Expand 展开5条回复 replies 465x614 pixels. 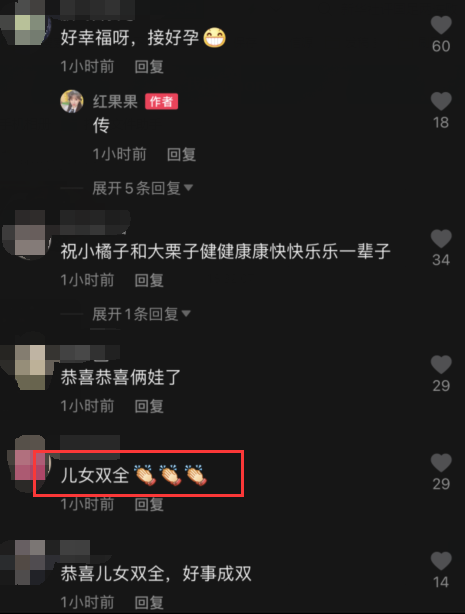click(x=143, y=188)
